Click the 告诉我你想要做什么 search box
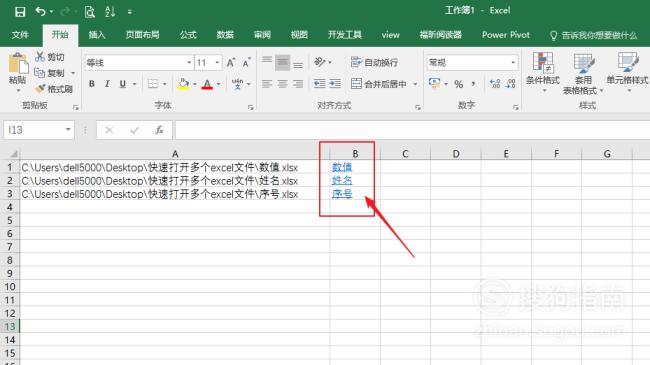 click(594, 35)
